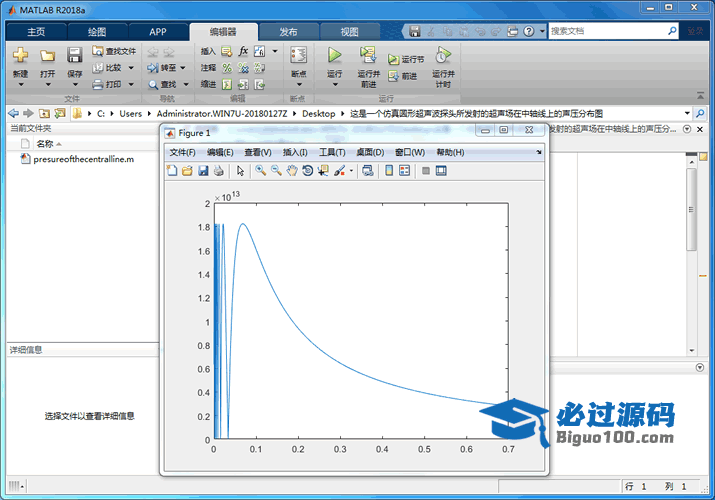Open File (文件) menu in Figure 1
The image size is (715, 500).
click(182, 152)
